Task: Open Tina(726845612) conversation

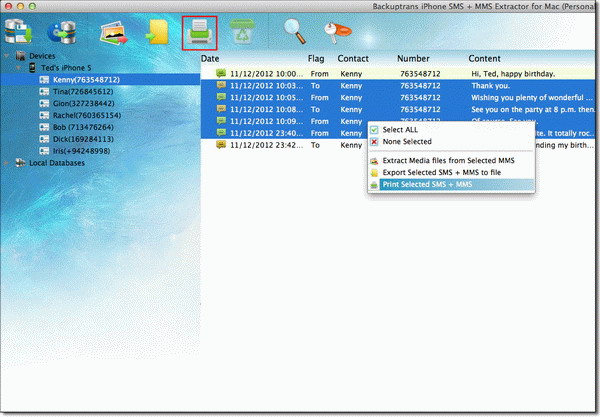Action: [83, 91]
